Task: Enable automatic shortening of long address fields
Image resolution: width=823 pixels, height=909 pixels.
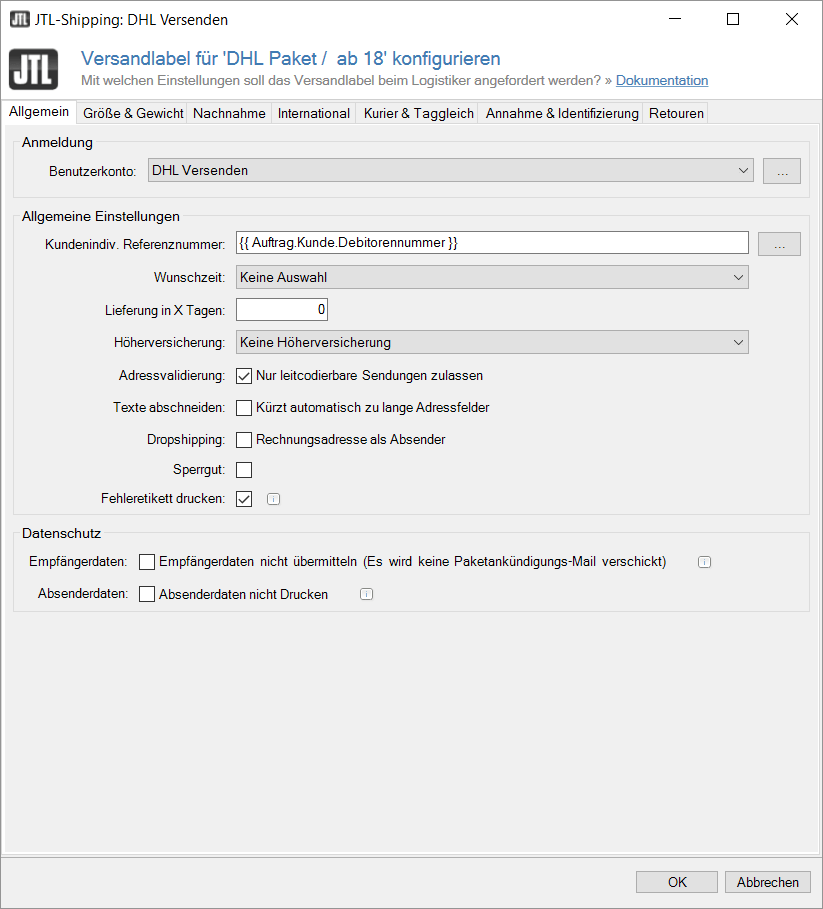Action: [x=244, y=408]
